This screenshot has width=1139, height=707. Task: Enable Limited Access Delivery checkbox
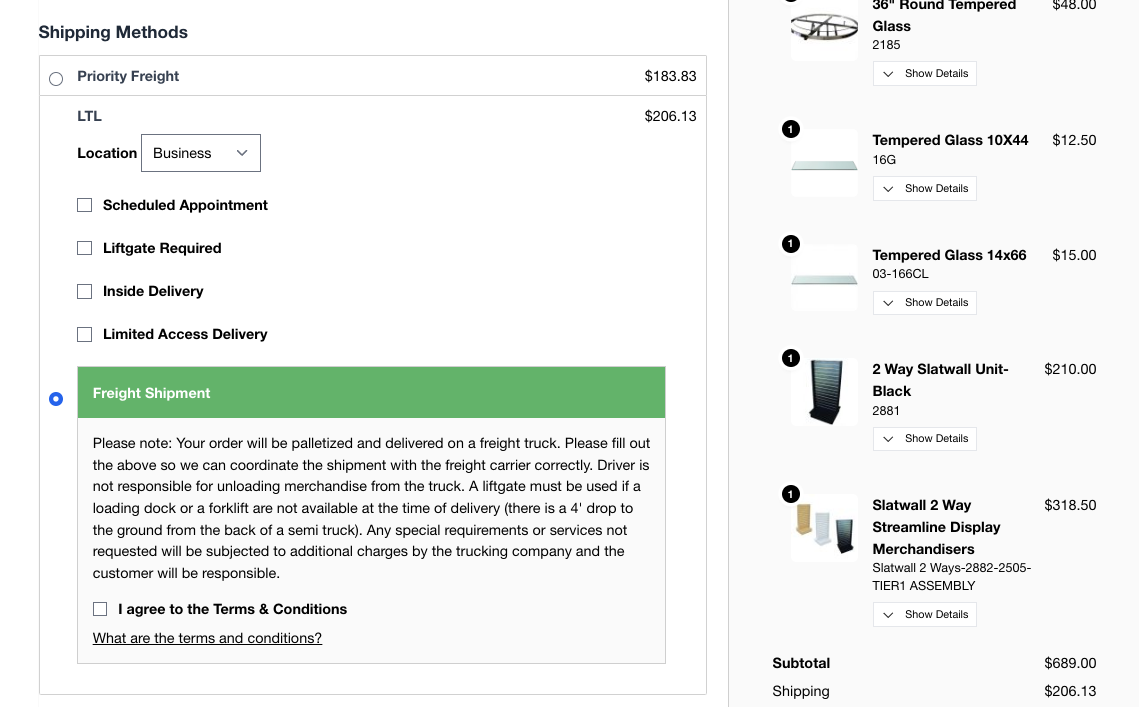coord(85,334)
